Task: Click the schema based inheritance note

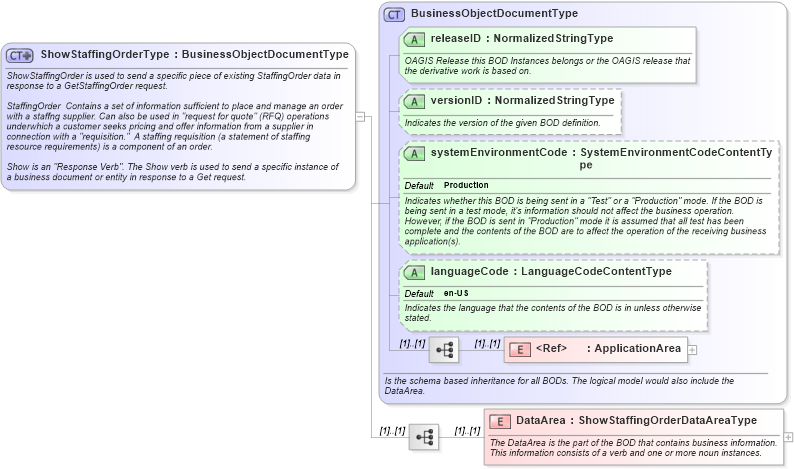Action: pyautogui.click(x=559, y=385)
